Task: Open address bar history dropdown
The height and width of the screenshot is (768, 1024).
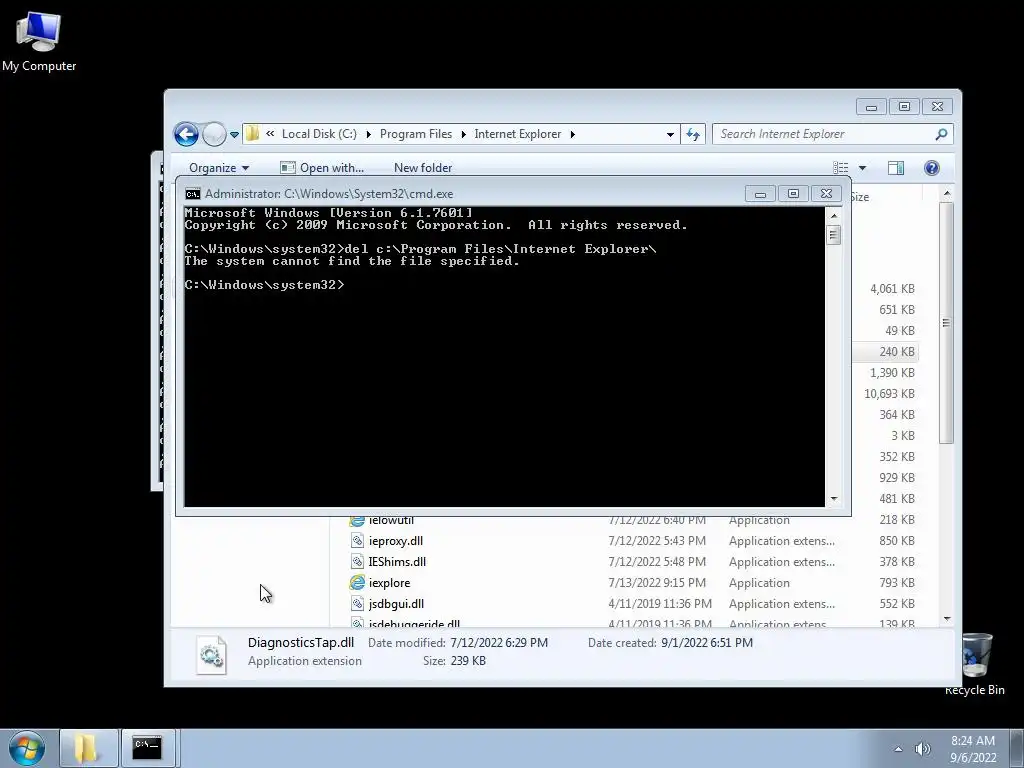Action: click(x=670, y=135)
